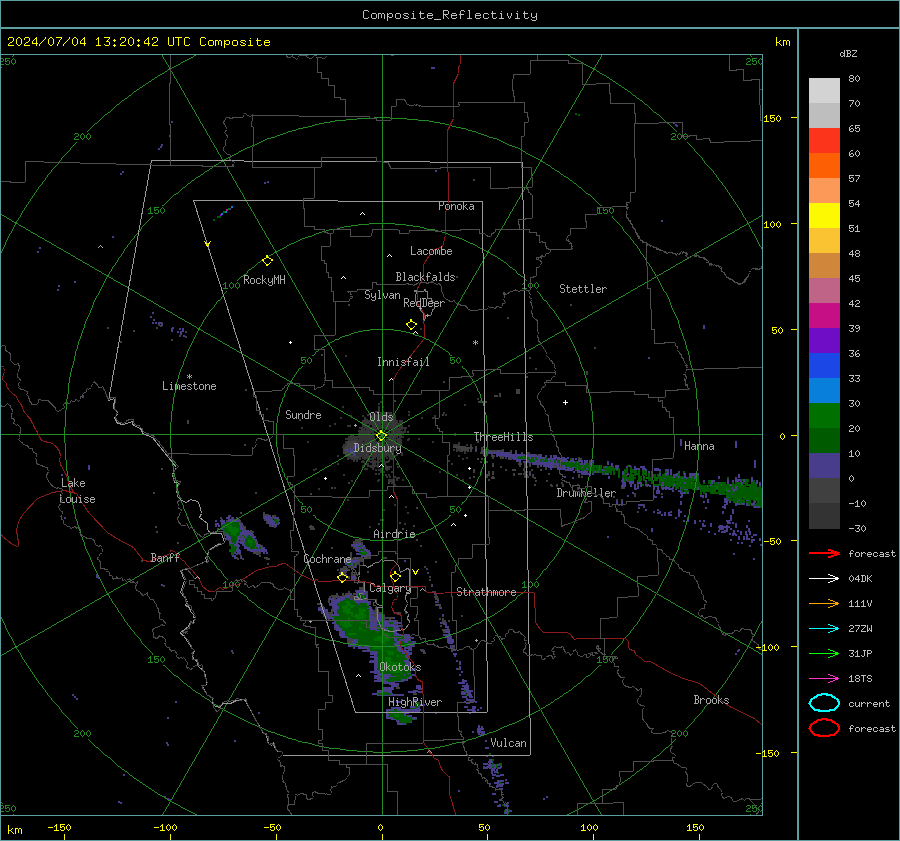Click the red 65 dBZ color swatch

pos(824,140)
